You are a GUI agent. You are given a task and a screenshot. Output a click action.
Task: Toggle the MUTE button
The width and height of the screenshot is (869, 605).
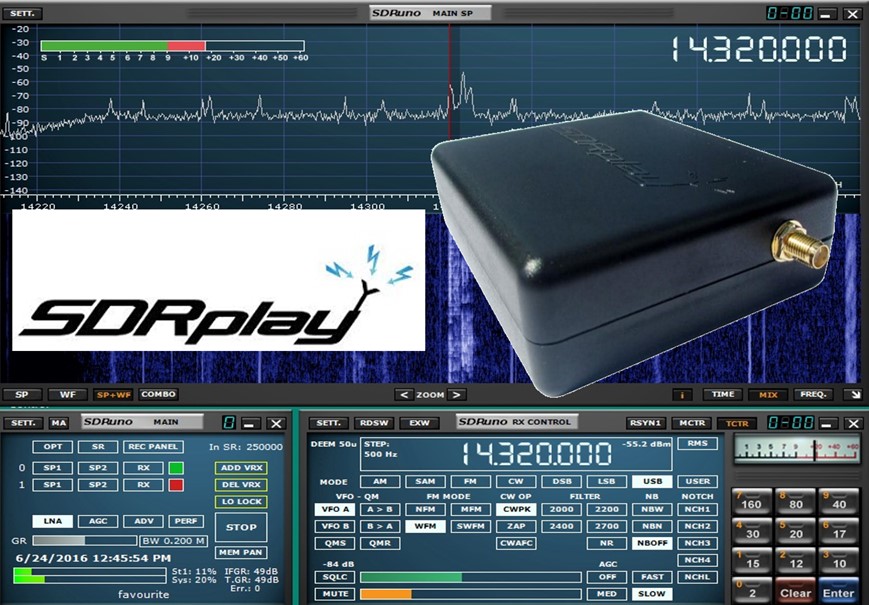(x=334, y=594)
